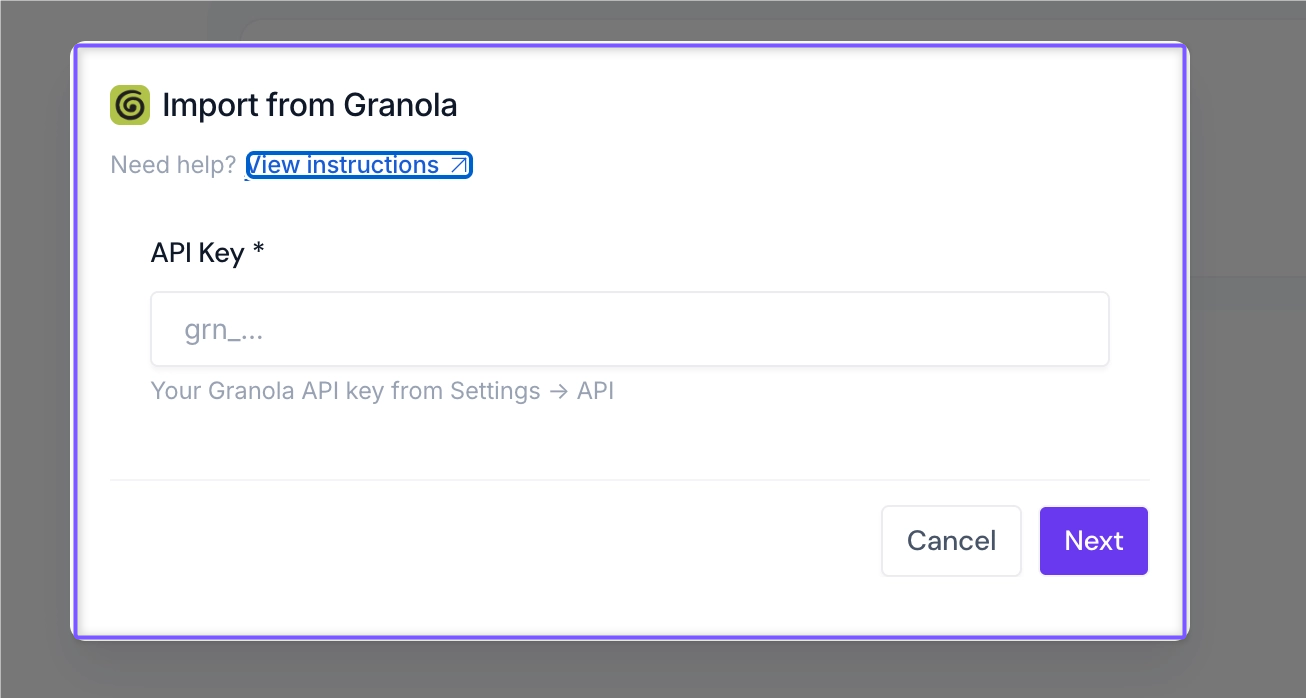Image resolution: width=1306 pixels, height=698 pixels.
Task: Click the API Key field label
Action: click(198, 253)
